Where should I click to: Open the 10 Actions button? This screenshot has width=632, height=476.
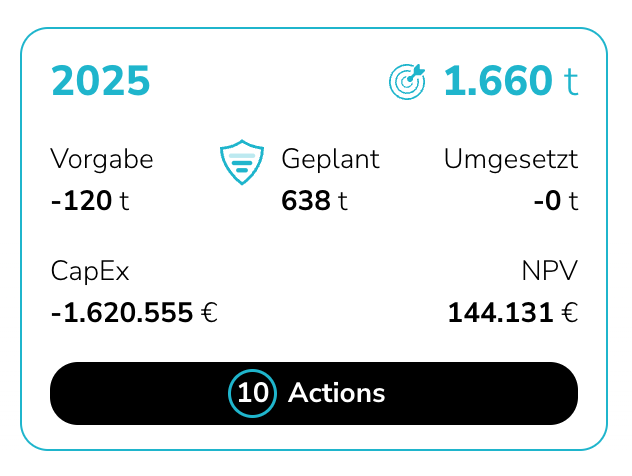point(314,393)
